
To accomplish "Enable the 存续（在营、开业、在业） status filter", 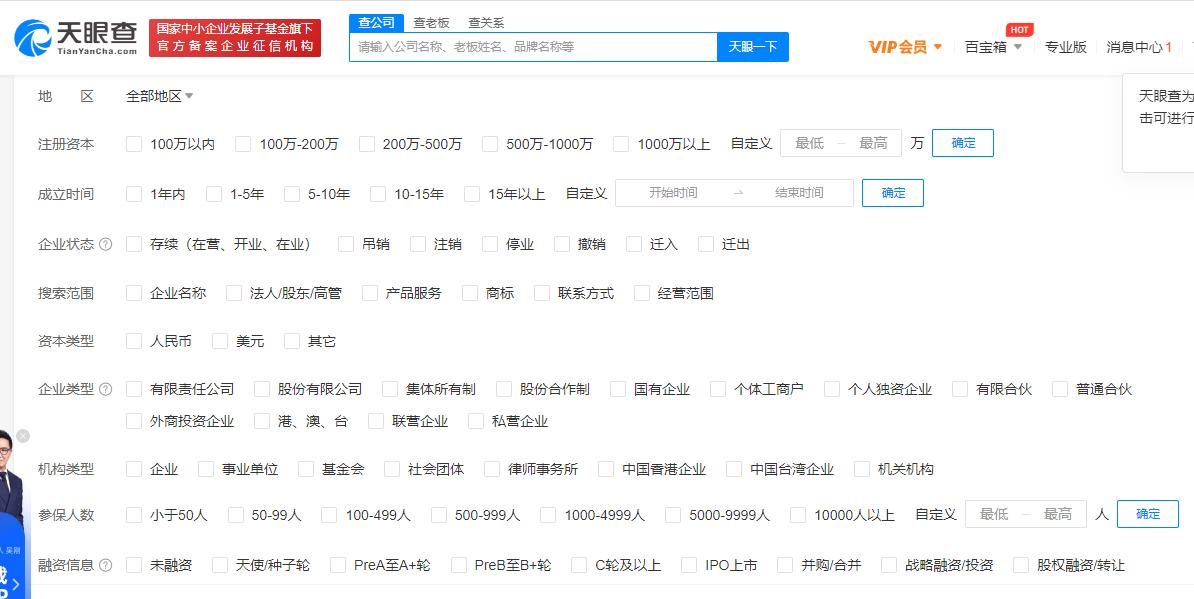I will coord(133,243).
